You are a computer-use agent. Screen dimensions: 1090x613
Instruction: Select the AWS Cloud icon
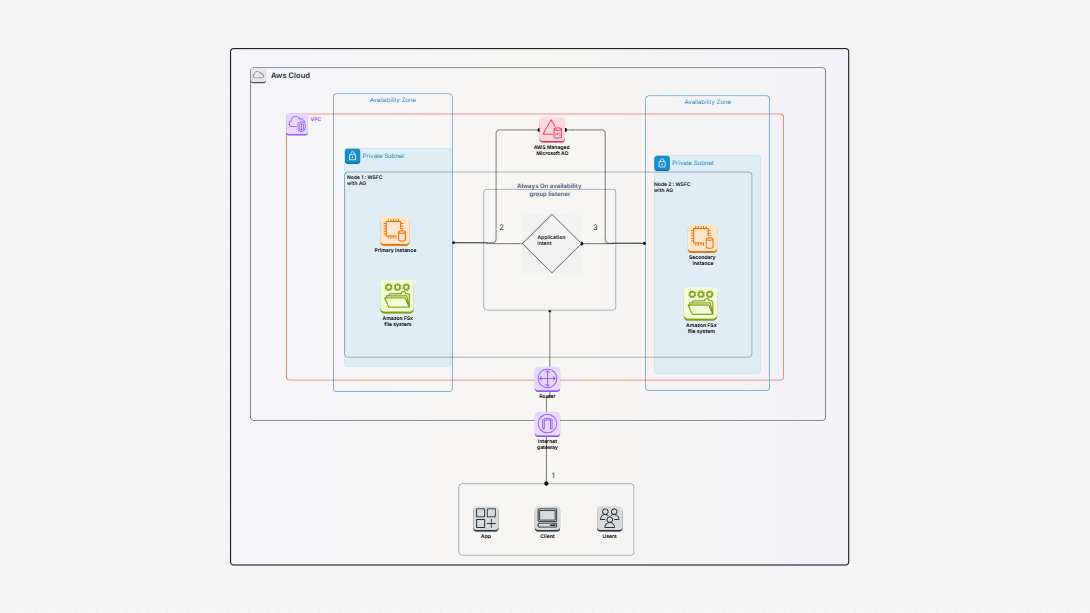pyautogui.click(x=258, y=75)
